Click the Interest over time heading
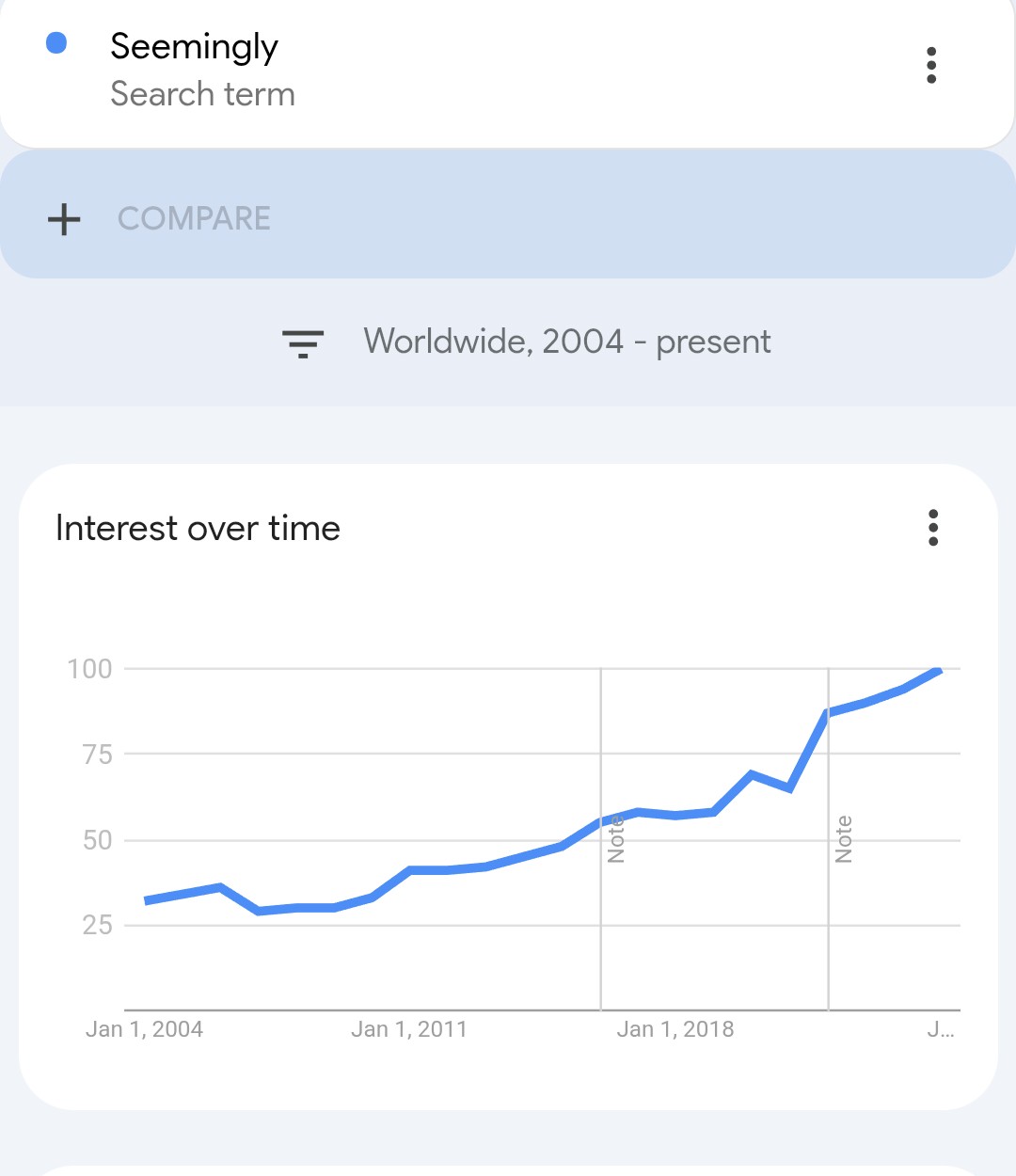Image resolution: width=1016 pixels, height=1176 pixels. [198, 529]
